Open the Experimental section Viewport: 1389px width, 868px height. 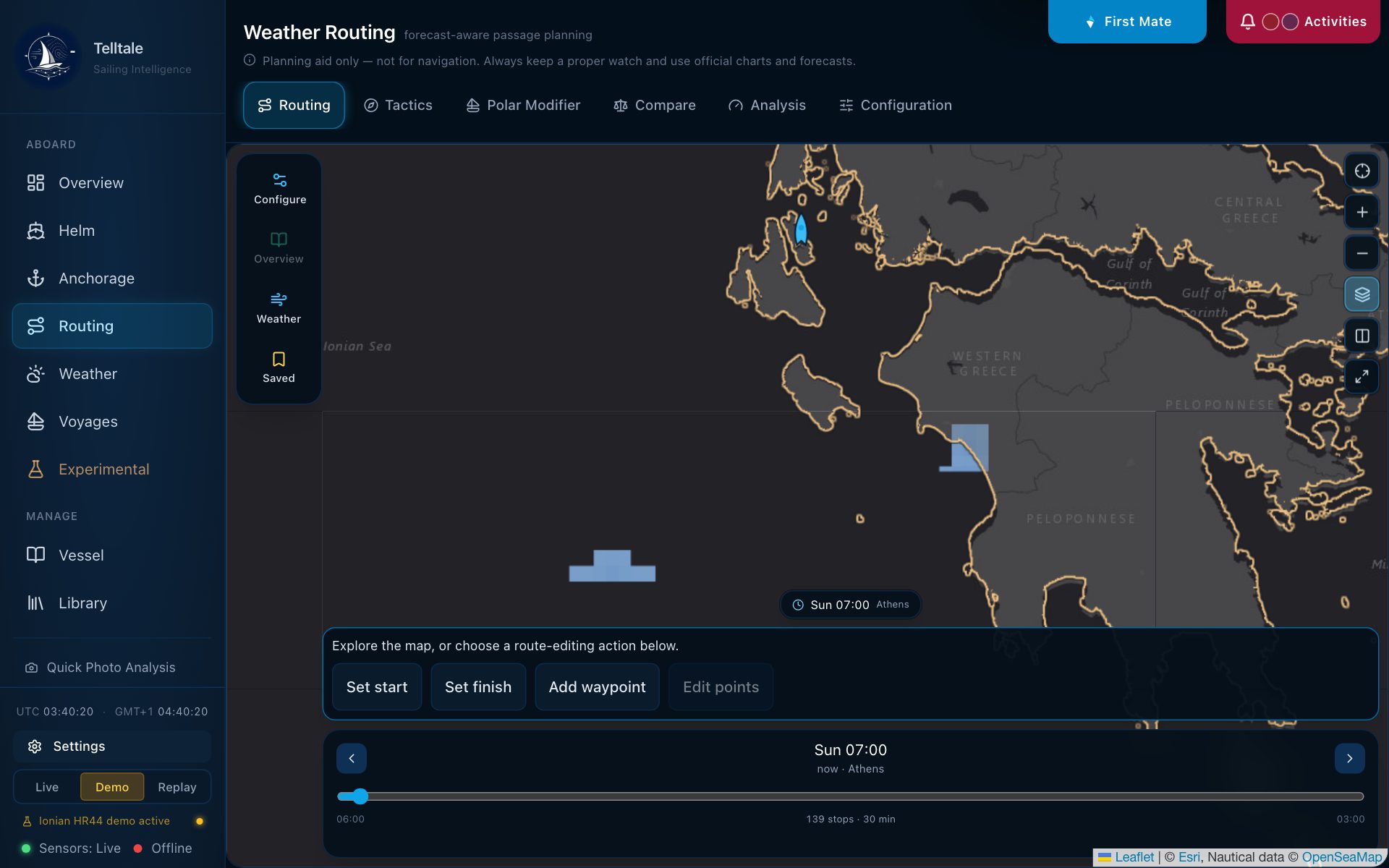tap(112, 469)
